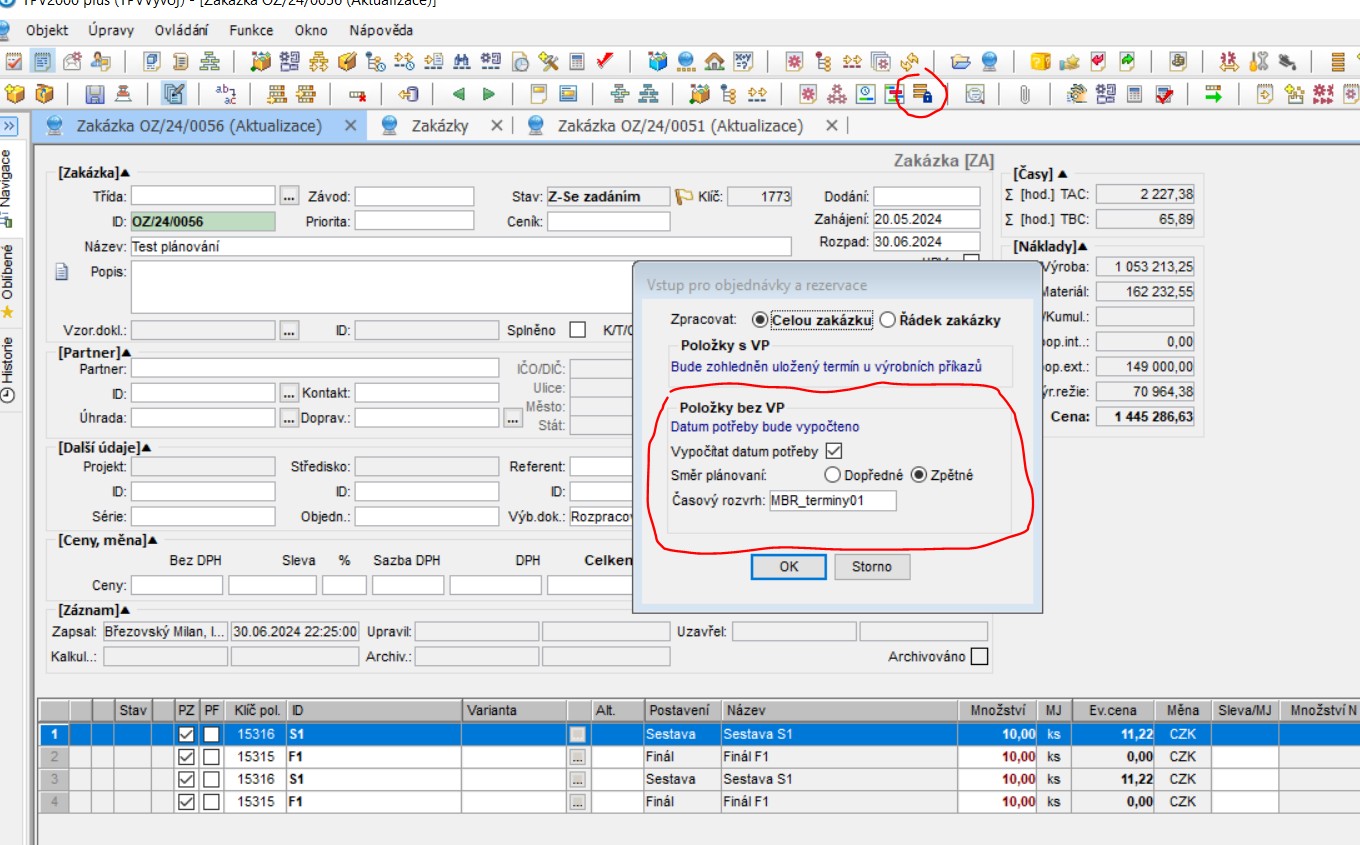Confirm the dialog with OK
1360x845 pixels.
[789, 566]
